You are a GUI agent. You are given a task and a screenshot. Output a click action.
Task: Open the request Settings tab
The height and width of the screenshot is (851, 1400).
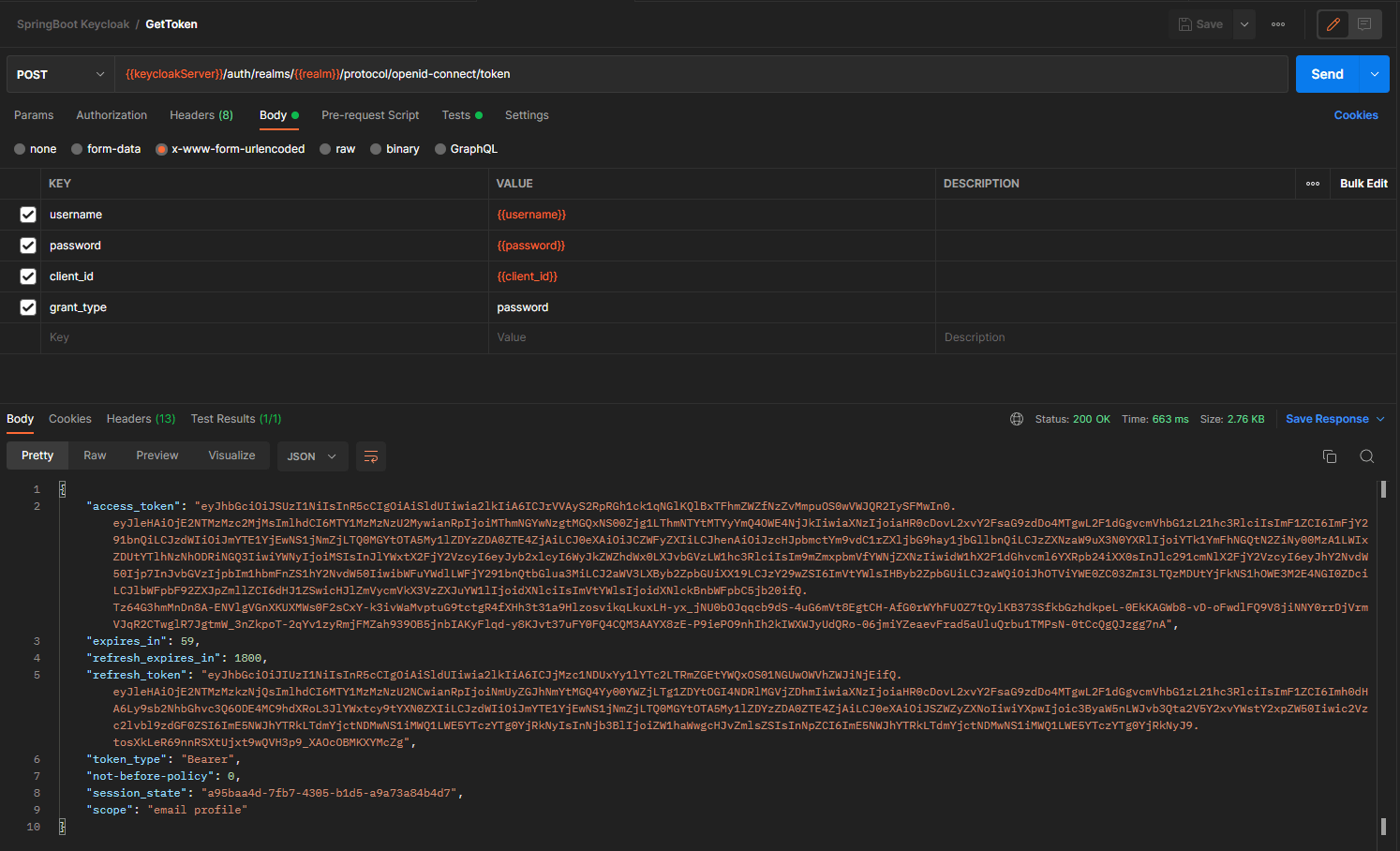click(527, 115)
